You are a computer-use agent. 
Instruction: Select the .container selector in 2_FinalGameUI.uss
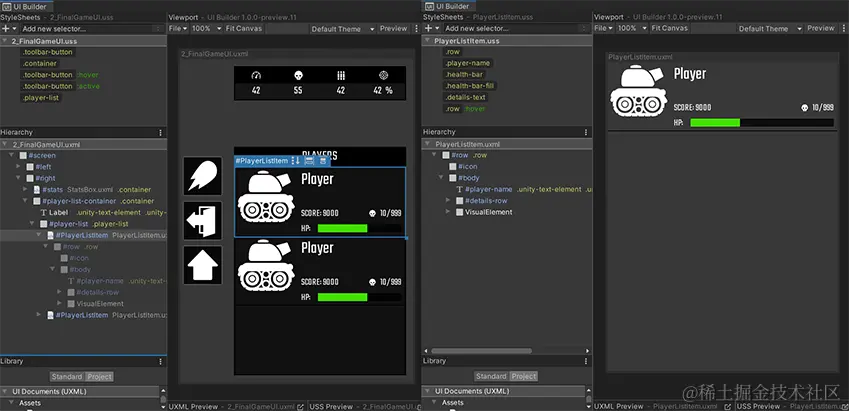pyautogui.click(x=40, y=63)
